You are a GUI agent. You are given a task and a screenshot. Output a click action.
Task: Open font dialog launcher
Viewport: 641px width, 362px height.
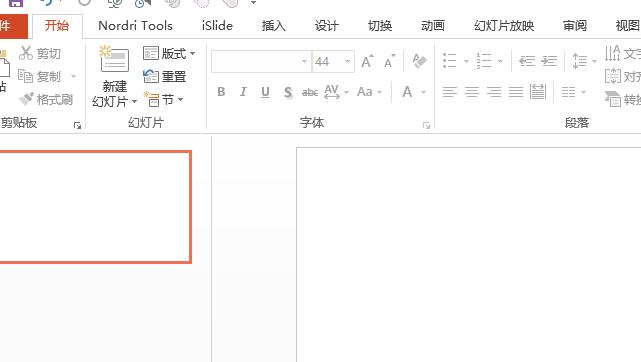tap(426, 125)
